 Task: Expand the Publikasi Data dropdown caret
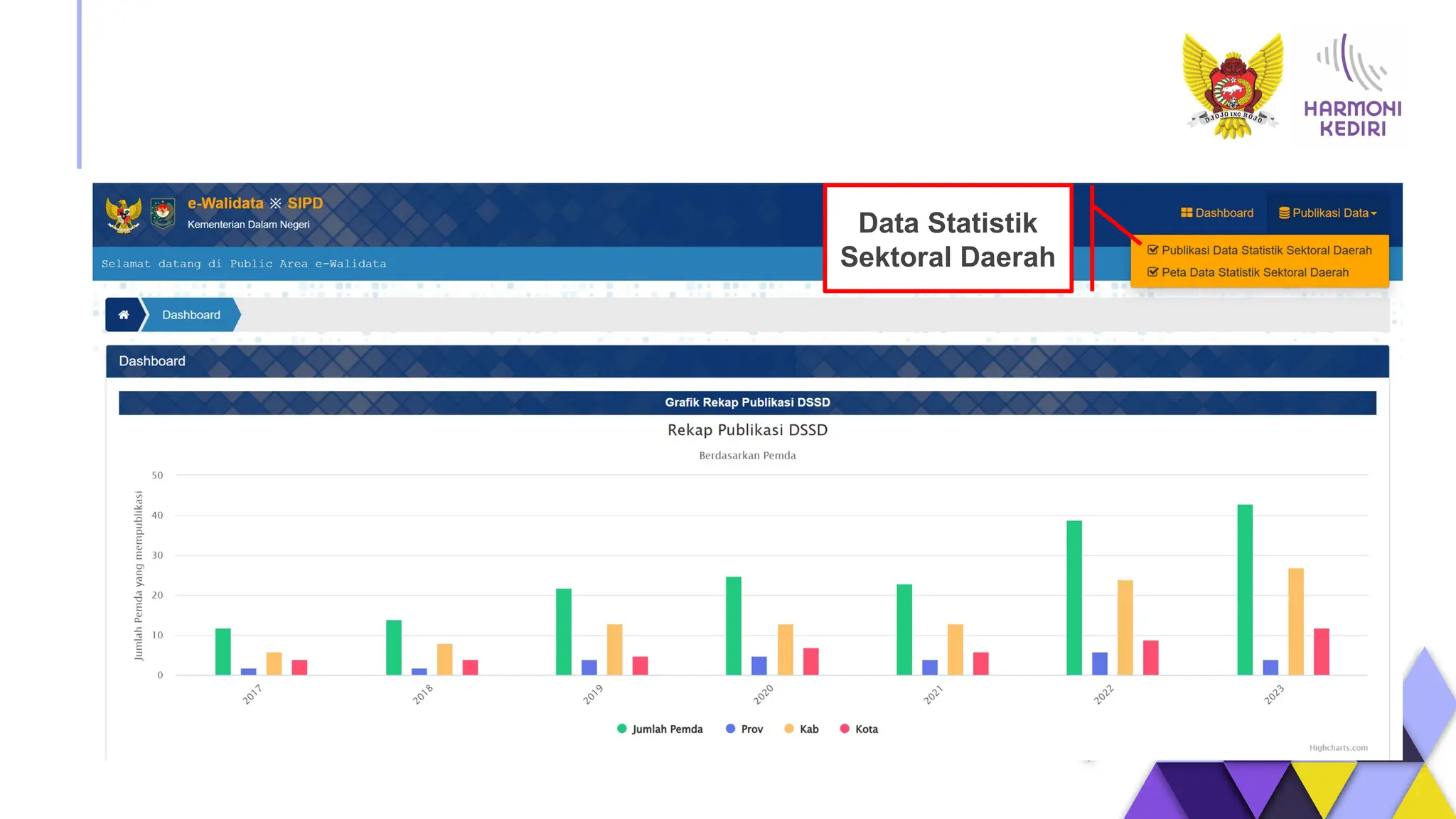(1374, 213)
